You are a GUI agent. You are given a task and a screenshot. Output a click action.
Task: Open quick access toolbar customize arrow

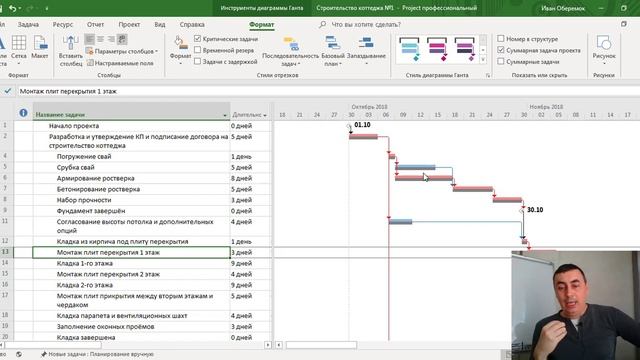pyautogui.click(x=46, y=8)
